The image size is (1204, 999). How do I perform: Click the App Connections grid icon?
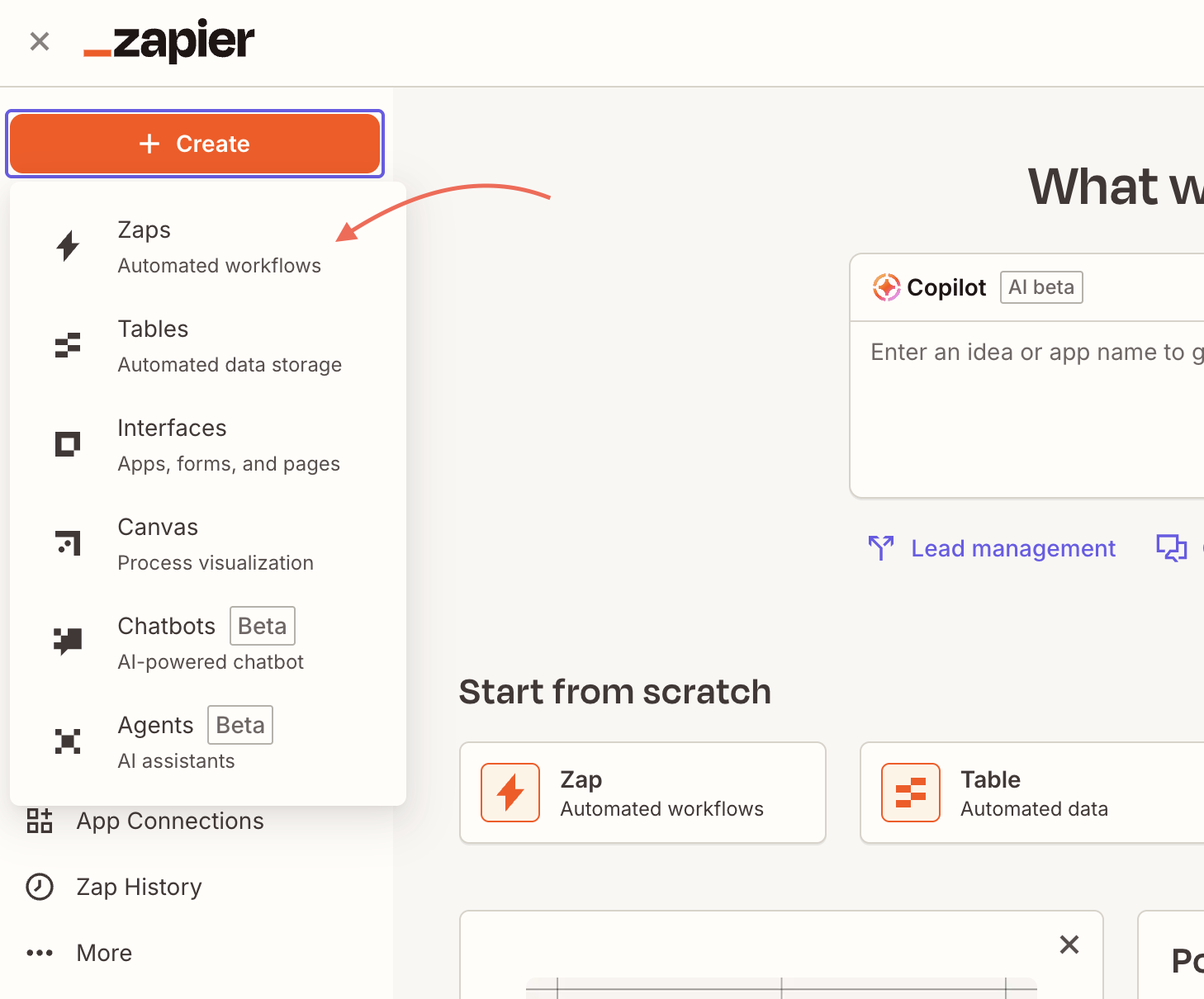click(40, 821)
